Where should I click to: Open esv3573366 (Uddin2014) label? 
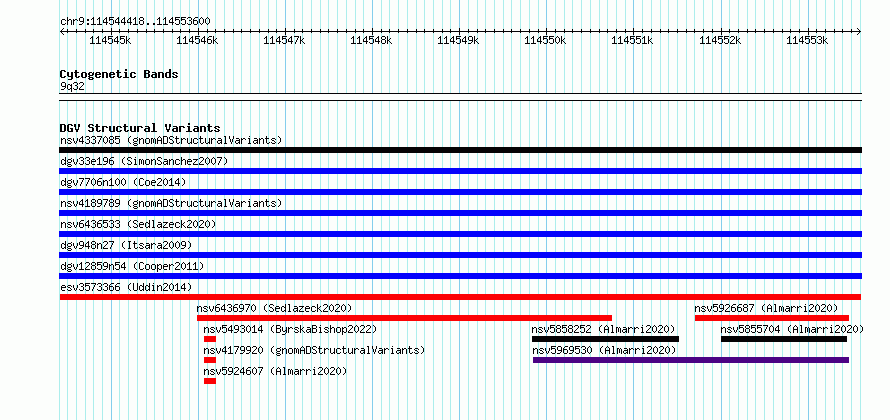[x=126, y=287]
